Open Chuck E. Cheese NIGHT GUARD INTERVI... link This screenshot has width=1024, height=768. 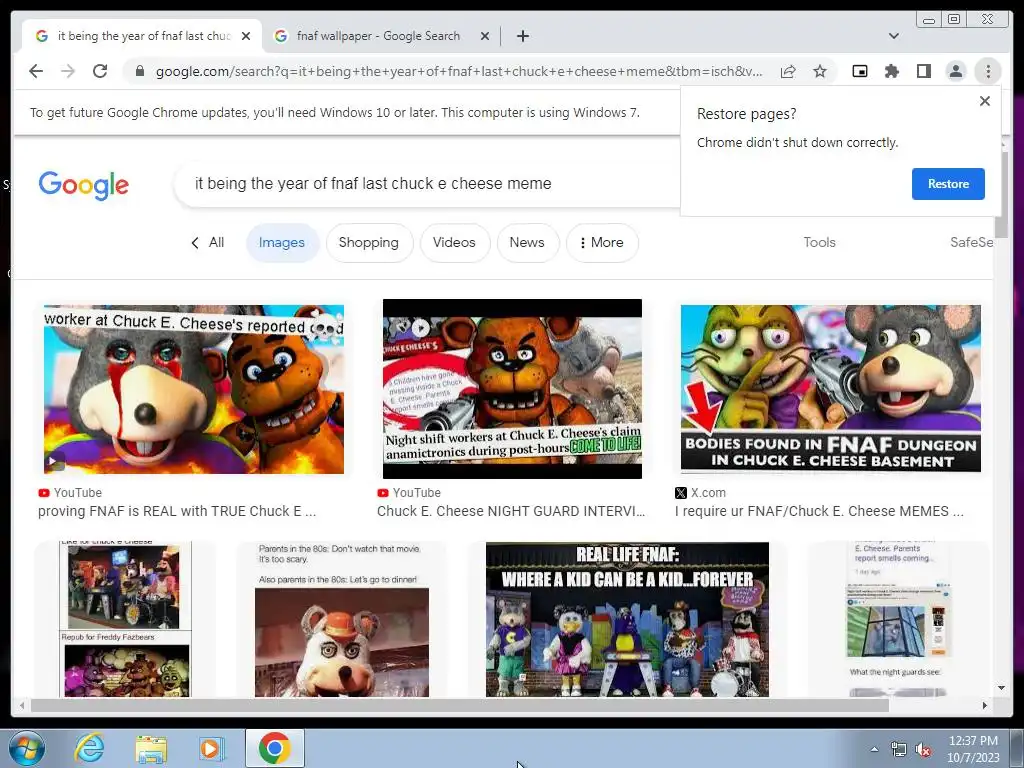(511, 511)
